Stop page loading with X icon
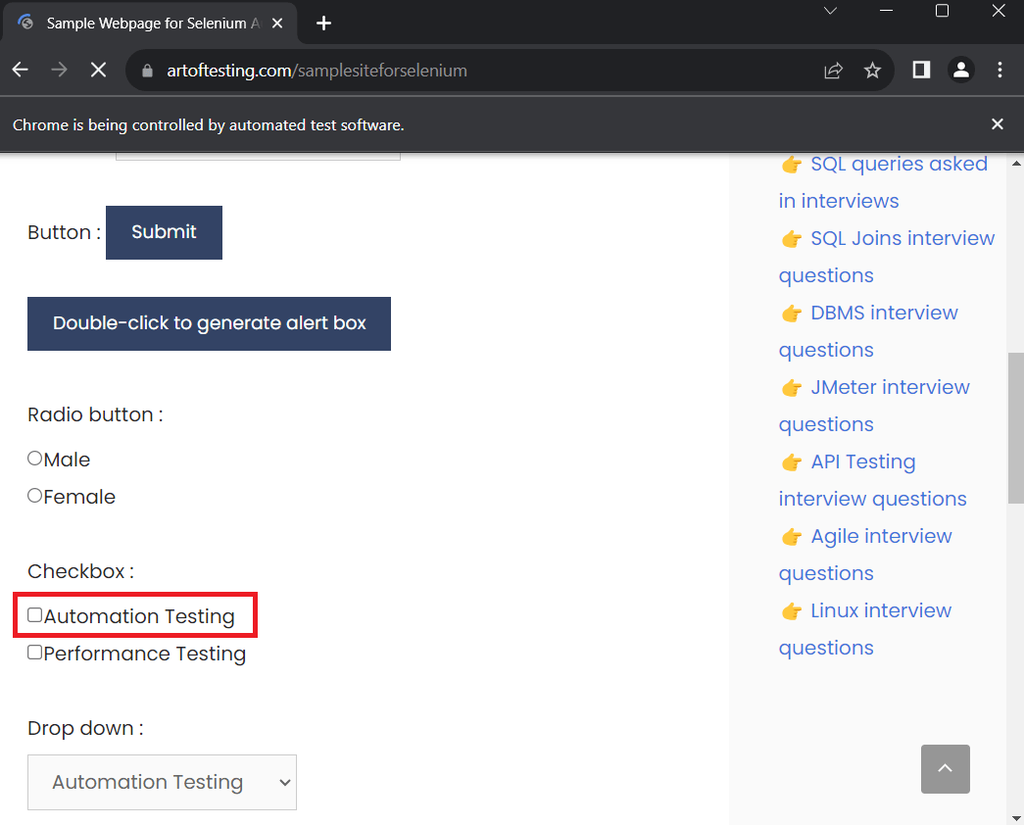Image resolution: width=1024 pixels, height=825 pixels. click(x=98, y=70)
